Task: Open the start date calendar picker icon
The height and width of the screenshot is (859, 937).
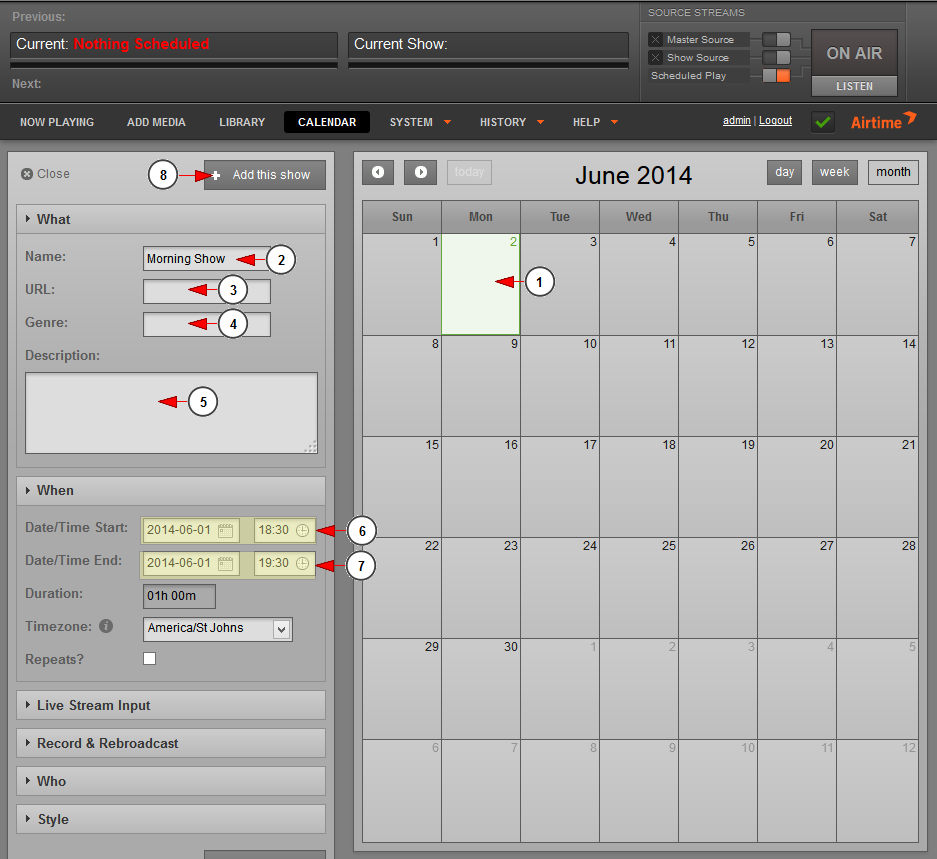Action: click(x=226, y=530)
